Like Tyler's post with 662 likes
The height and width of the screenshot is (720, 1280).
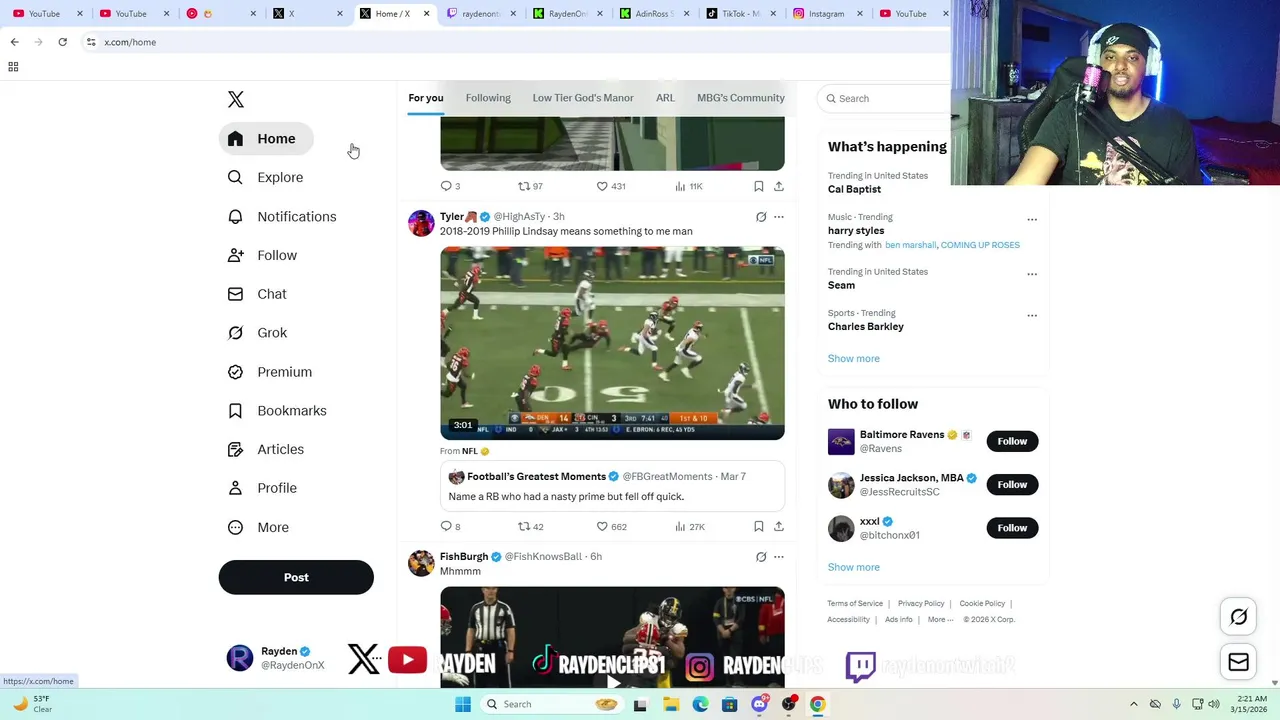[x=611, y=526]
